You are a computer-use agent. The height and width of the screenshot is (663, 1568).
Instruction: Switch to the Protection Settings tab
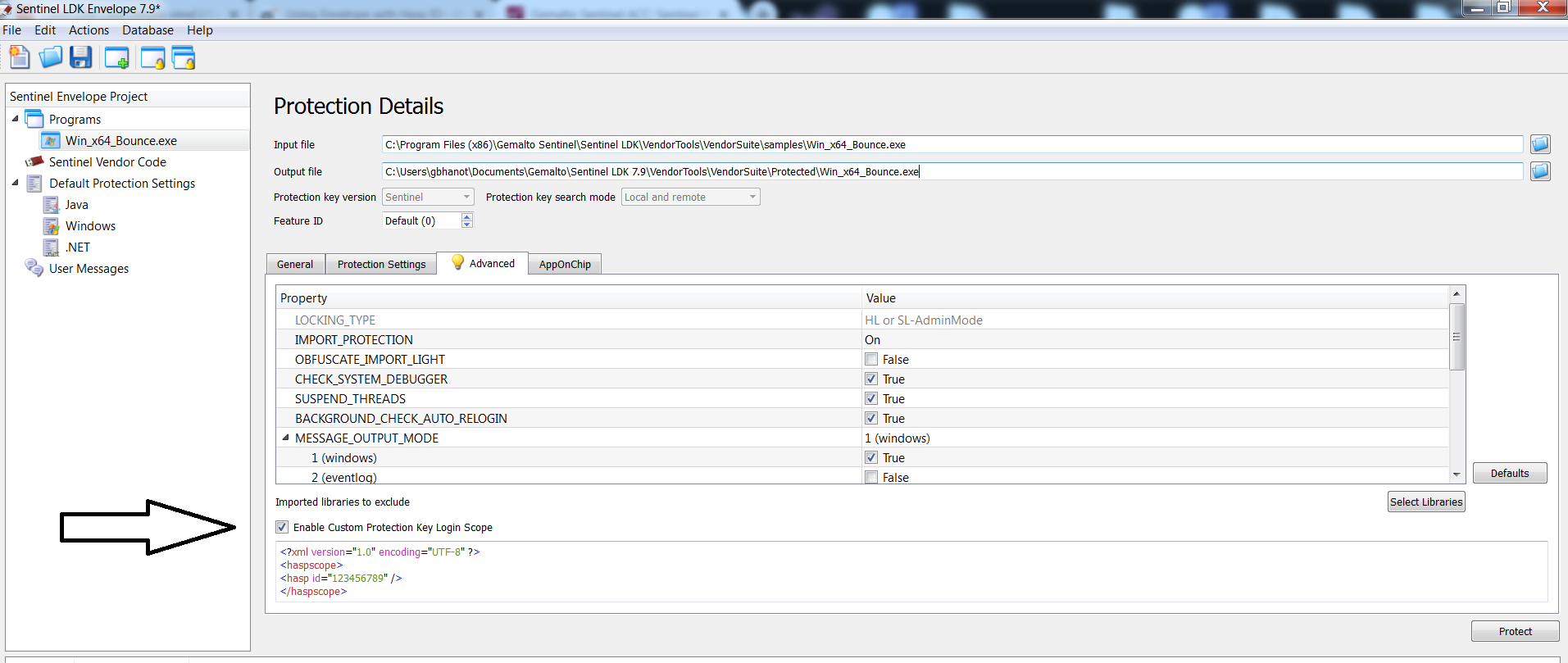381,264
